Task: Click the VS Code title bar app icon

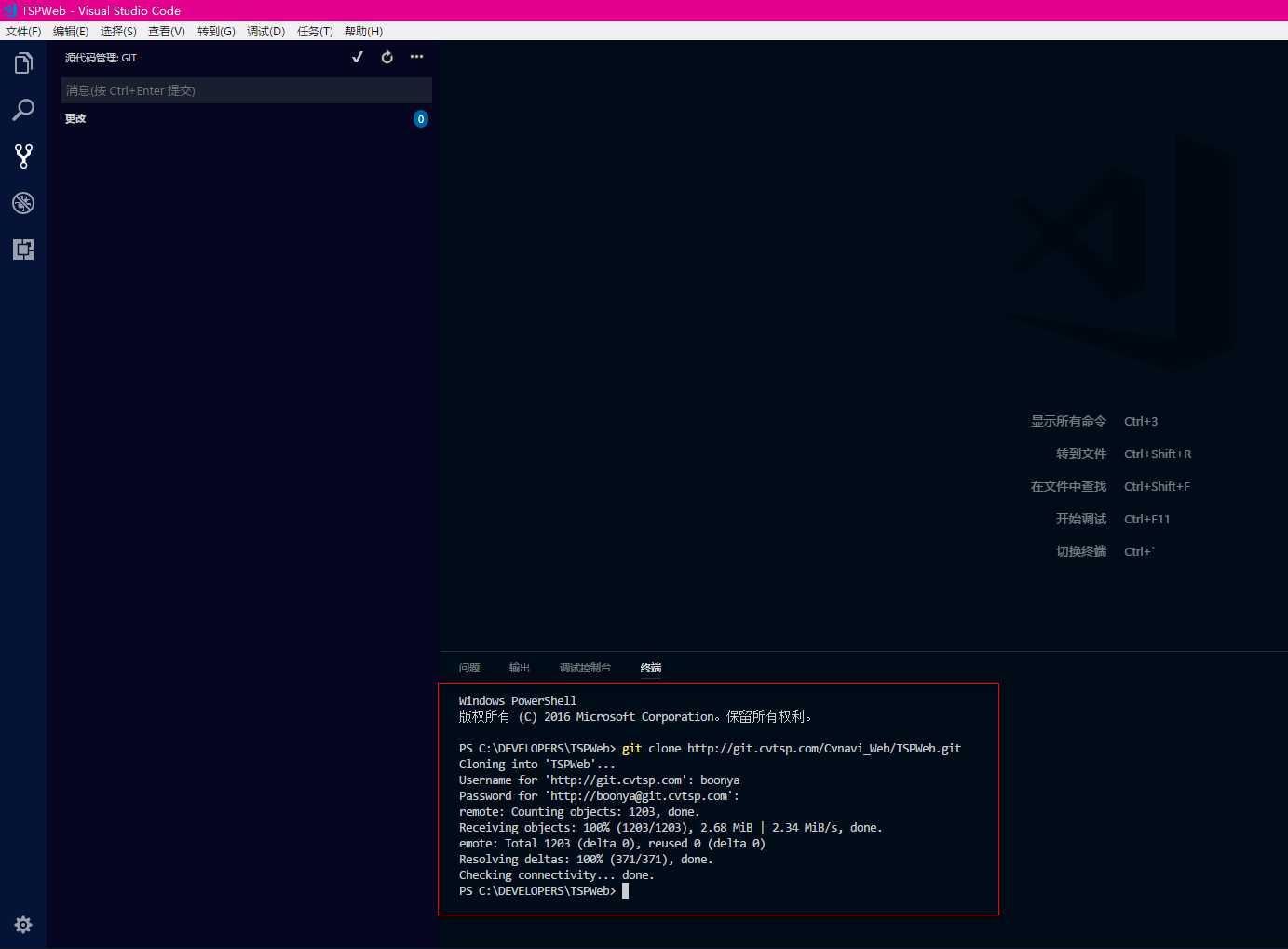Action: point(10,10)
